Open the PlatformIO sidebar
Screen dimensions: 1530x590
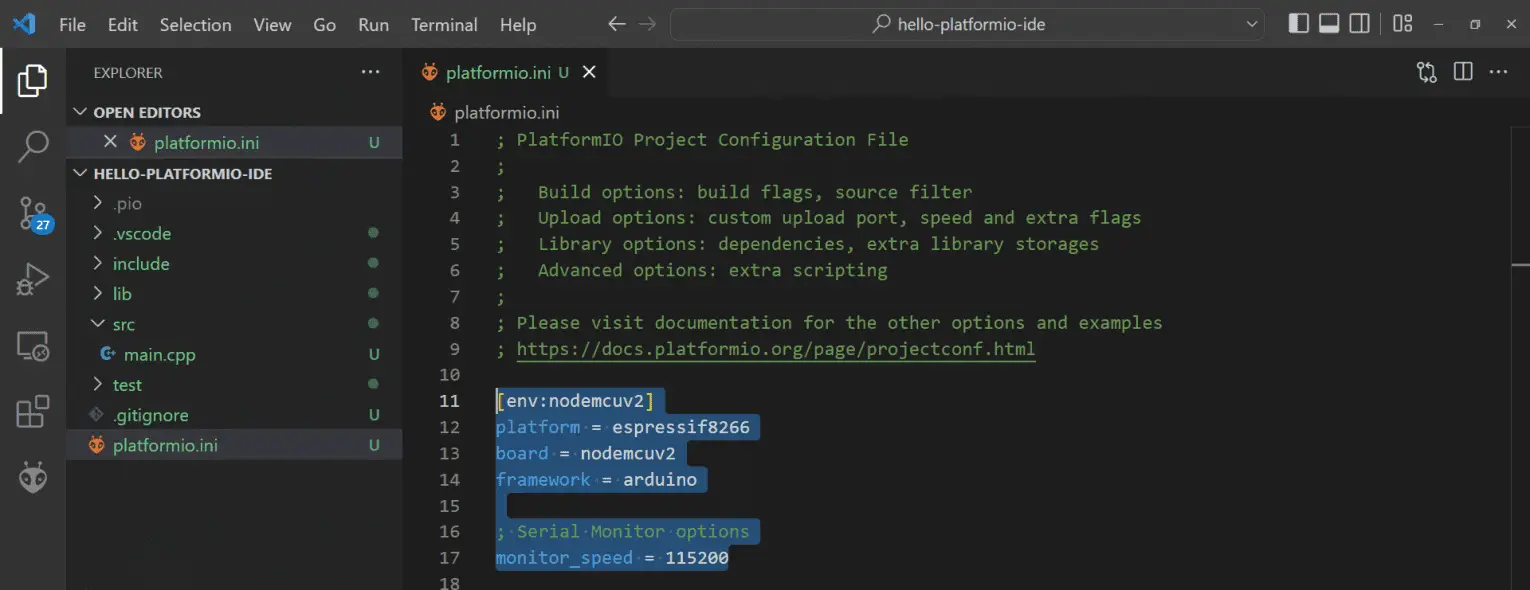[32, 478]
